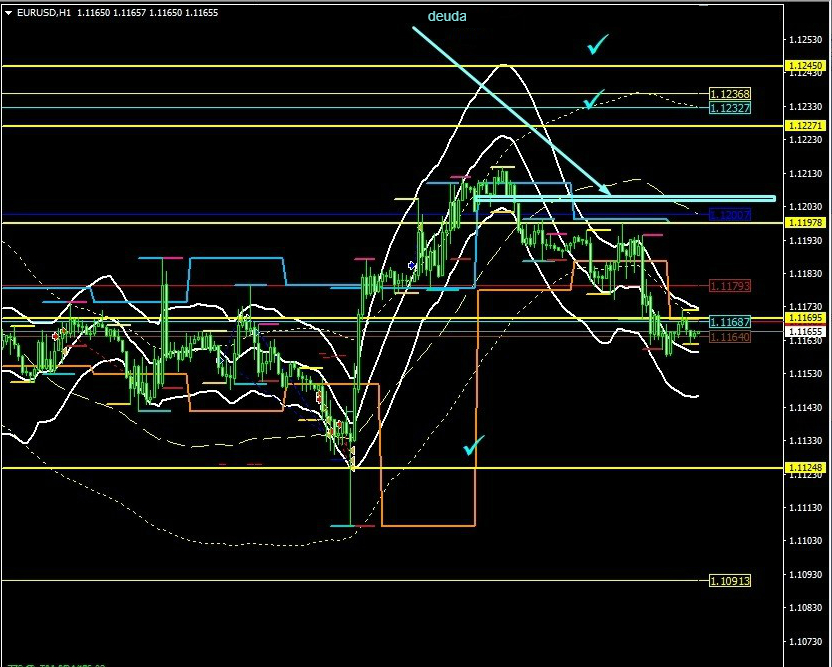Viewport: 832px width, 667px height.
Task: Click the 1.11530 price axis value
Action: coord(806,374)
